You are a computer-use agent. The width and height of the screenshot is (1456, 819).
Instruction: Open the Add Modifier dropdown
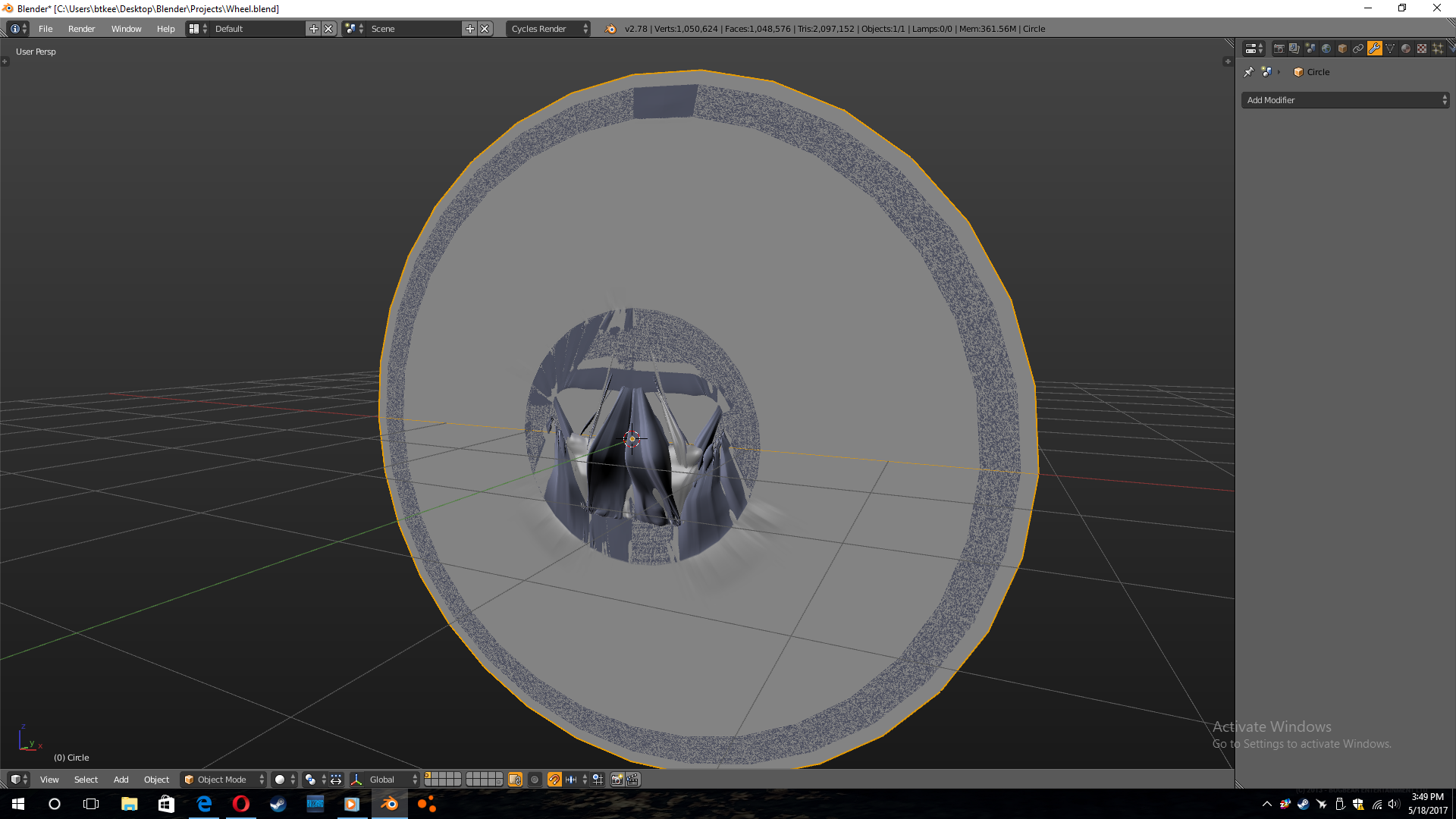click(x=1345, y=100)
